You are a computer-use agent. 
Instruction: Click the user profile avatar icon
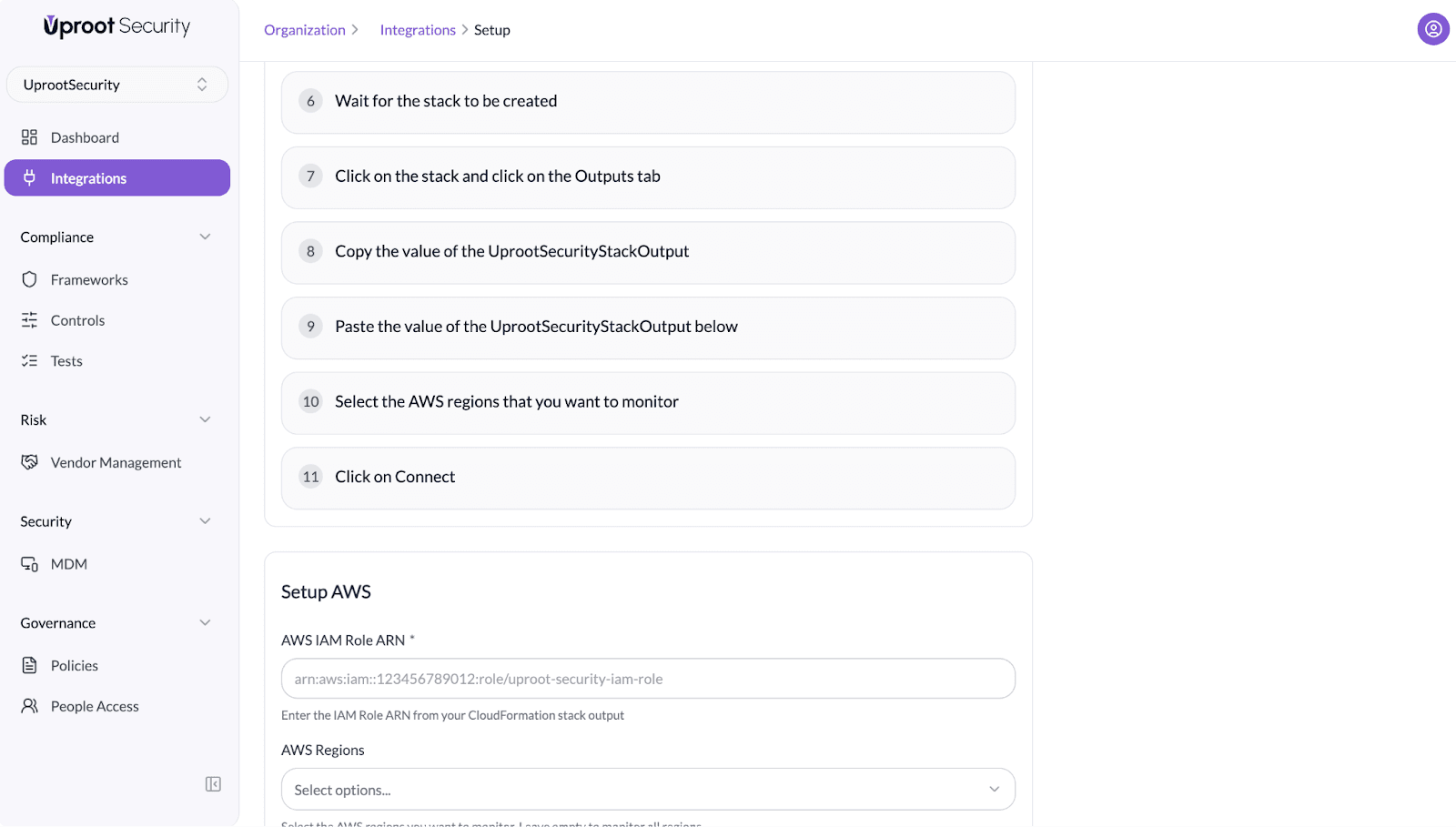(x=1432, y=29)
